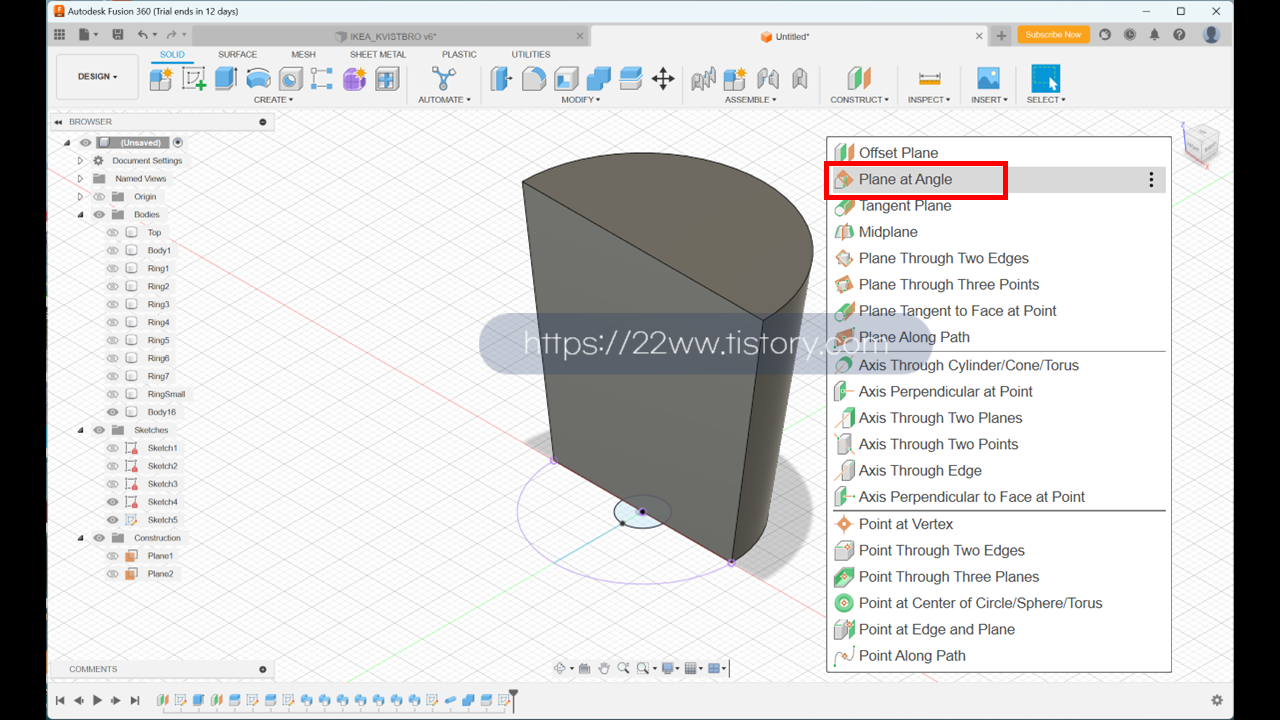The width and height of the screenshot is (1280, 720).
Task: Click the timeline Play button
Action: pos(97,700)
